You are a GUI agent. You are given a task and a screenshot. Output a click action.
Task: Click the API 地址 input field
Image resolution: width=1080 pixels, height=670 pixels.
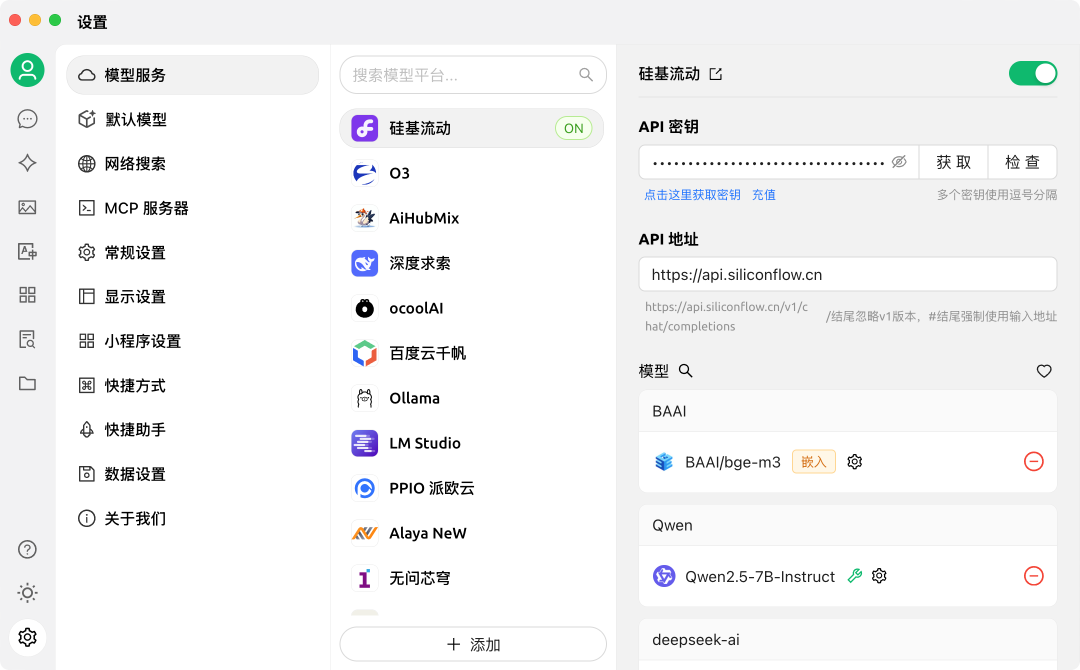point(848,275)
